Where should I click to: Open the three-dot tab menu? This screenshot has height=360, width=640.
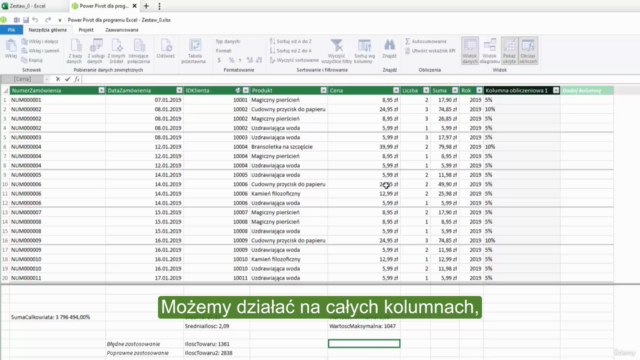coord(159,6)
